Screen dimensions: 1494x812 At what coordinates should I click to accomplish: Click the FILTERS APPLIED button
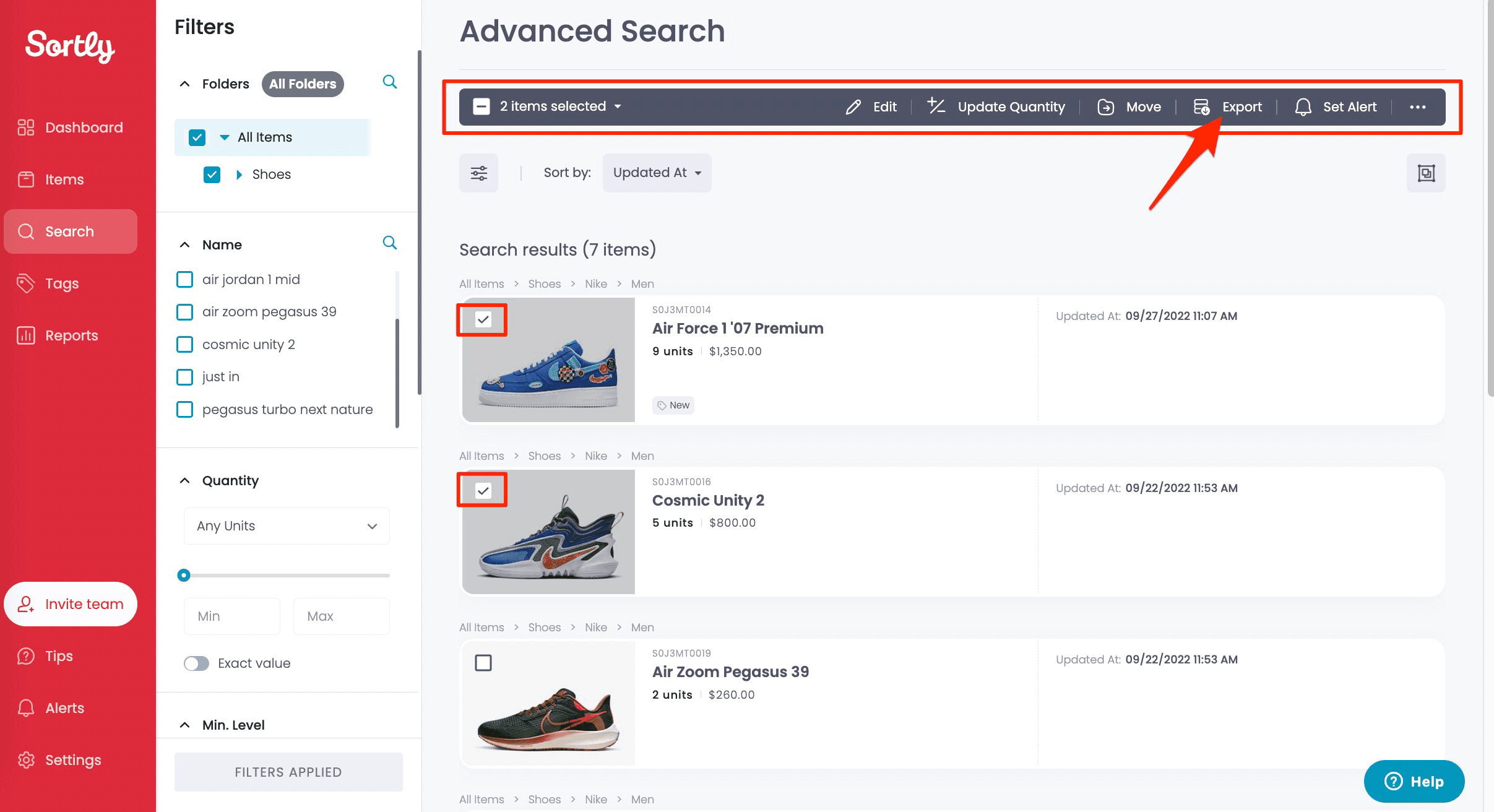click(x=288, y=772)
